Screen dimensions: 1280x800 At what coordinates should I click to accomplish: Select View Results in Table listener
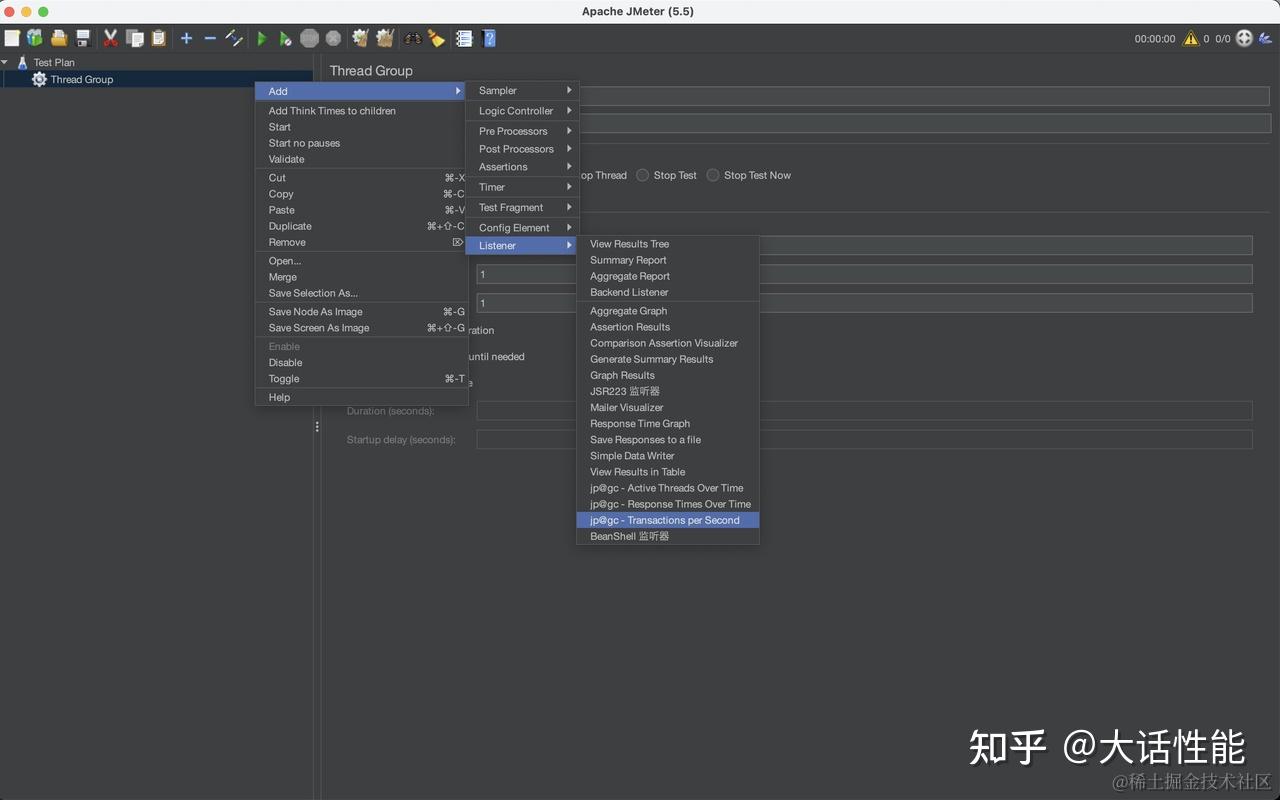(x=668, y=472)
